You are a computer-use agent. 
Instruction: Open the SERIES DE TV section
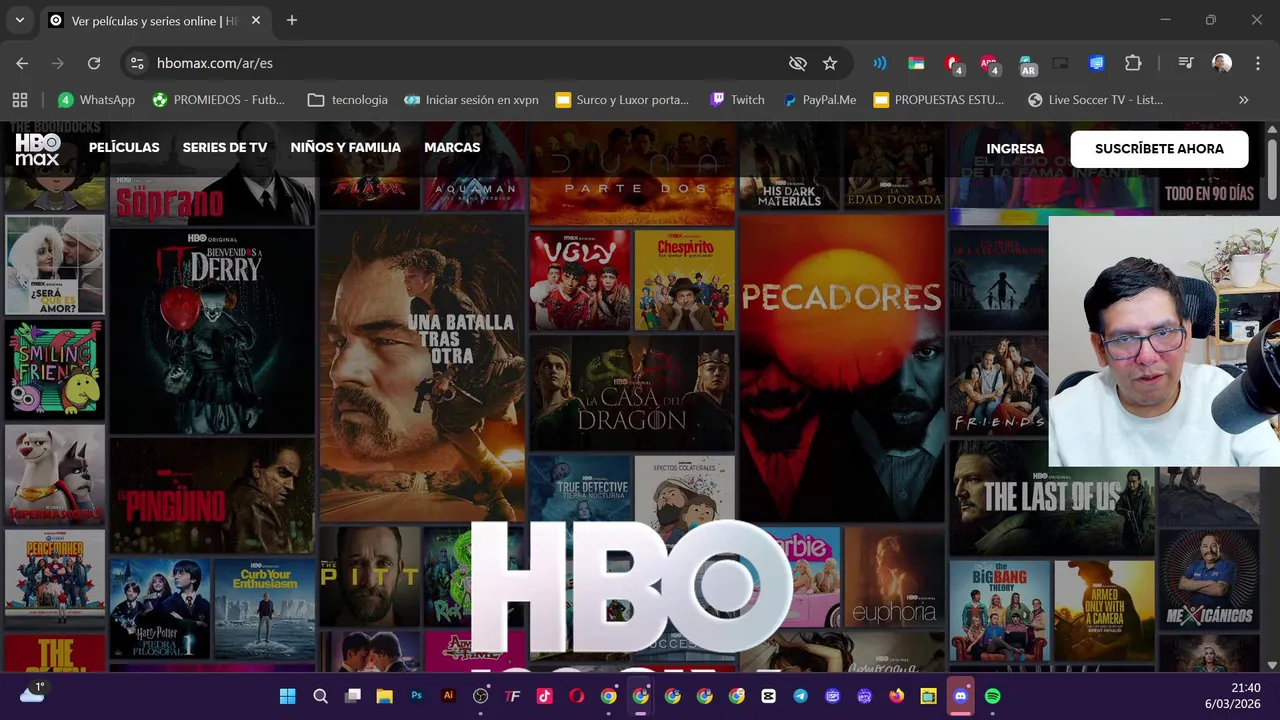(x=225, y=147)
